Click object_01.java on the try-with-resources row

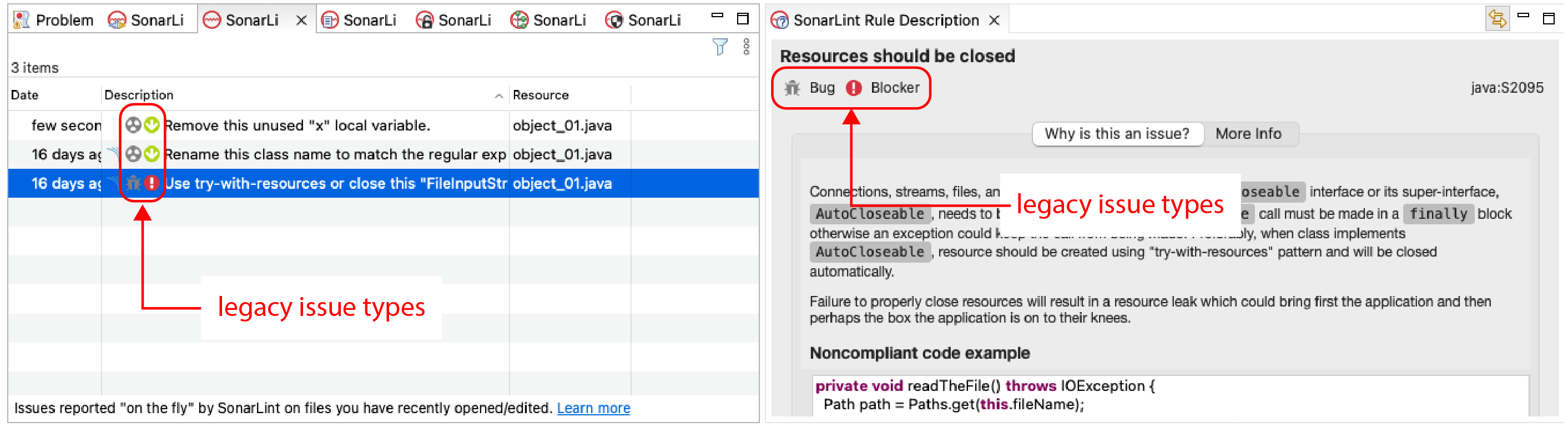pos(562,183)
